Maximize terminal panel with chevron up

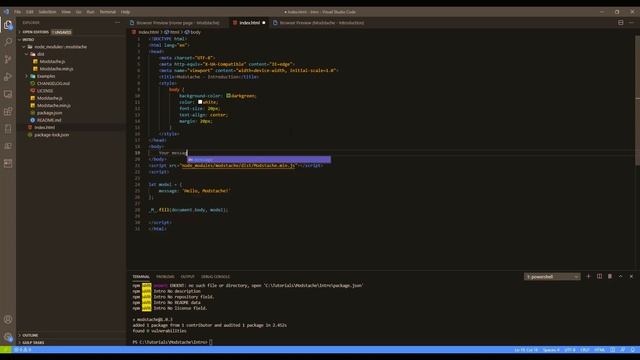click(620, 276)
